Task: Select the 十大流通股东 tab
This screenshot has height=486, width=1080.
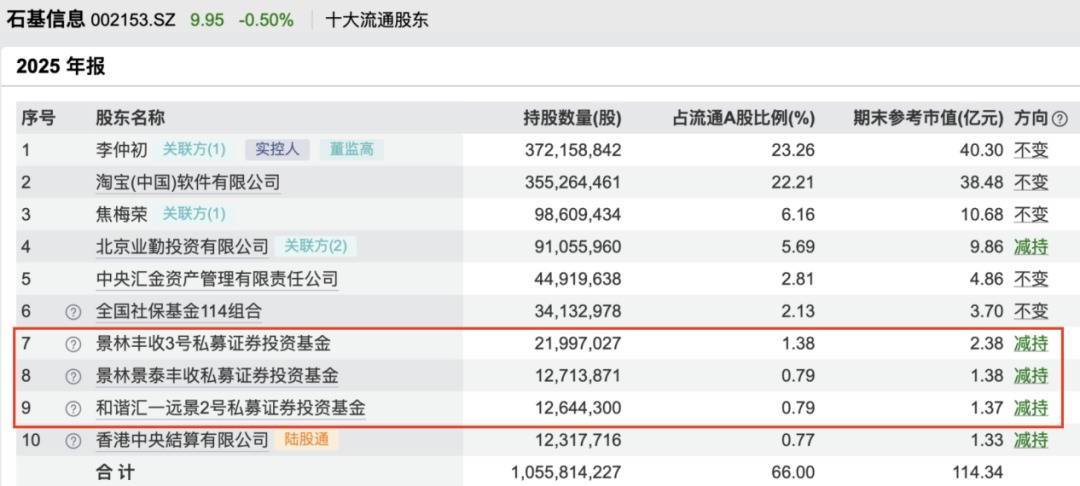Action: (377, 20)
